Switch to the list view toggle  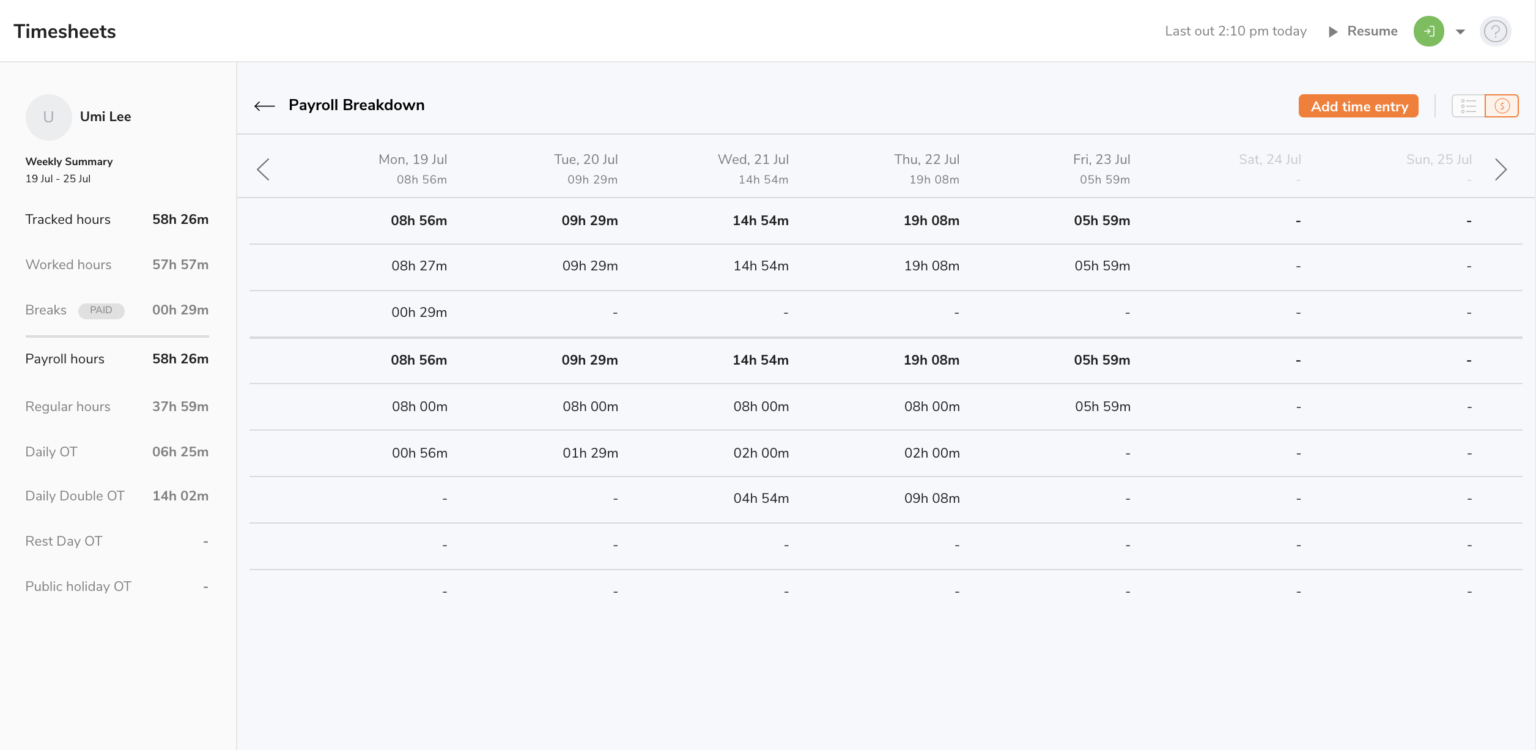coord(1468,105)
